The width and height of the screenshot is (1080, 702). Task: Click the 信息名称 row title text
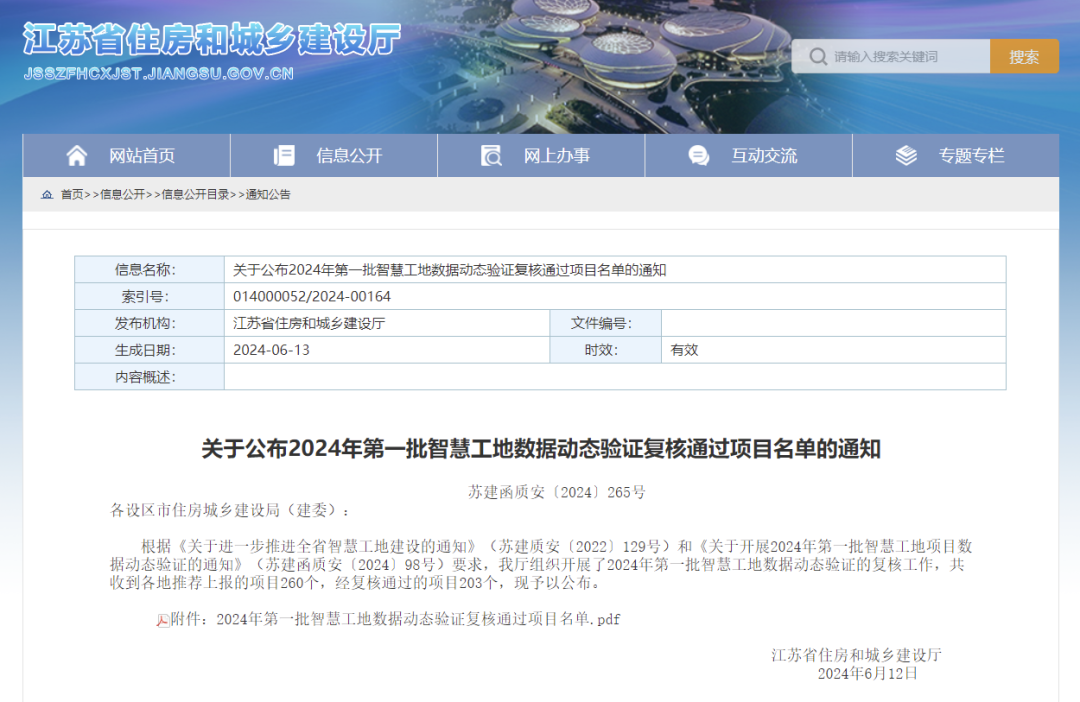point(449,270)
